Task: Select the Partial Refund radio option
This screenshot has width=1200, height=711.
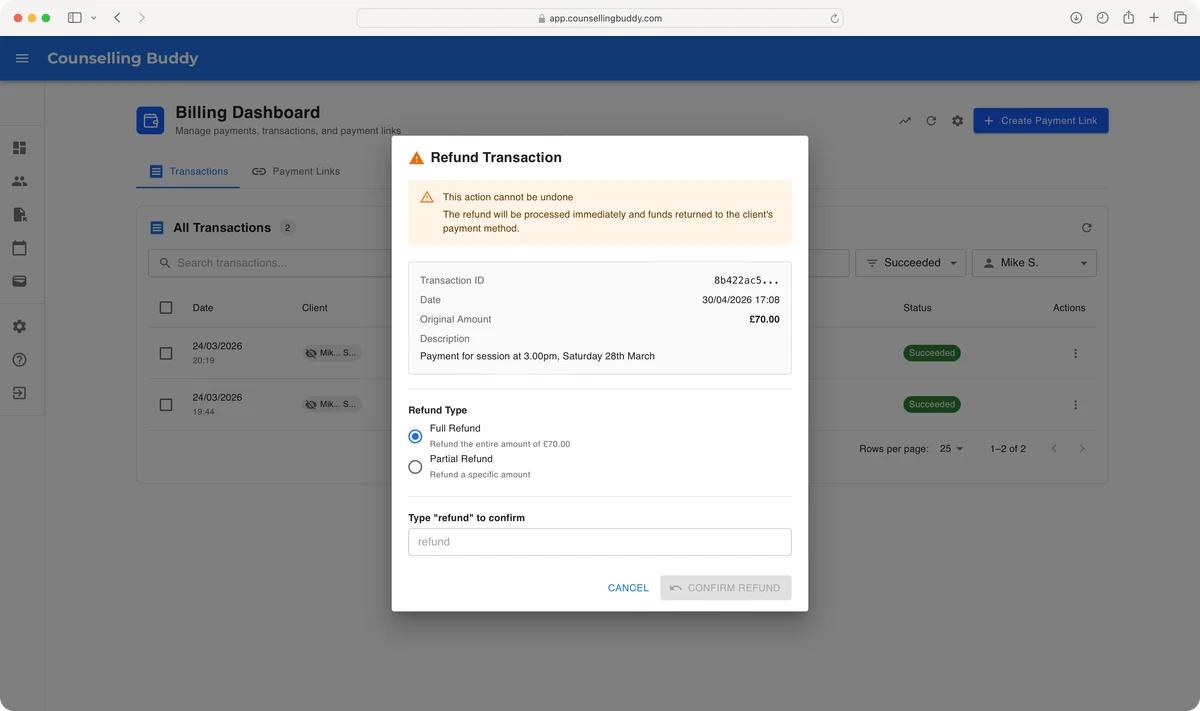Action: click(415, 467)
